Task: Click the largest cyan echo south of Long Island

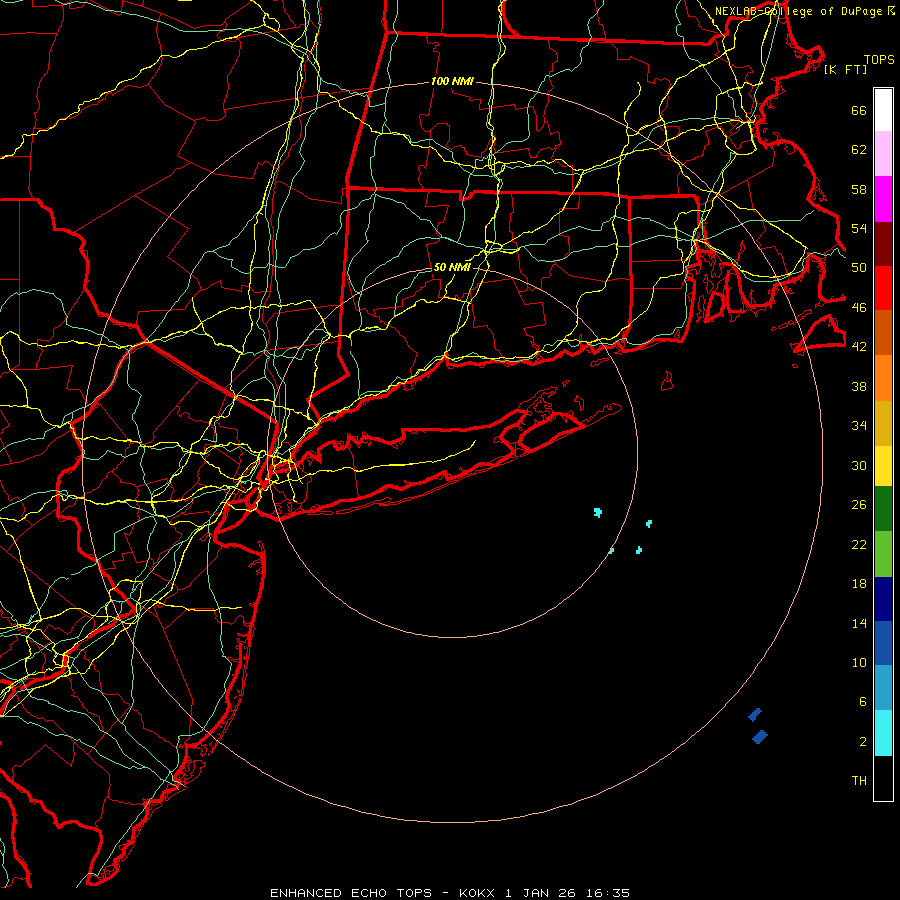Action: (x=598, y=512)
